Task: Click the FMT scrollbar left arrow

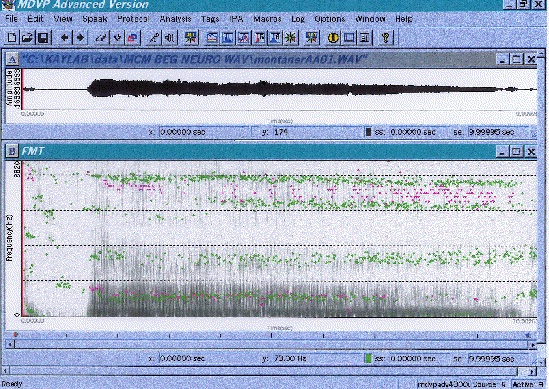Action: tap(10, 345)
